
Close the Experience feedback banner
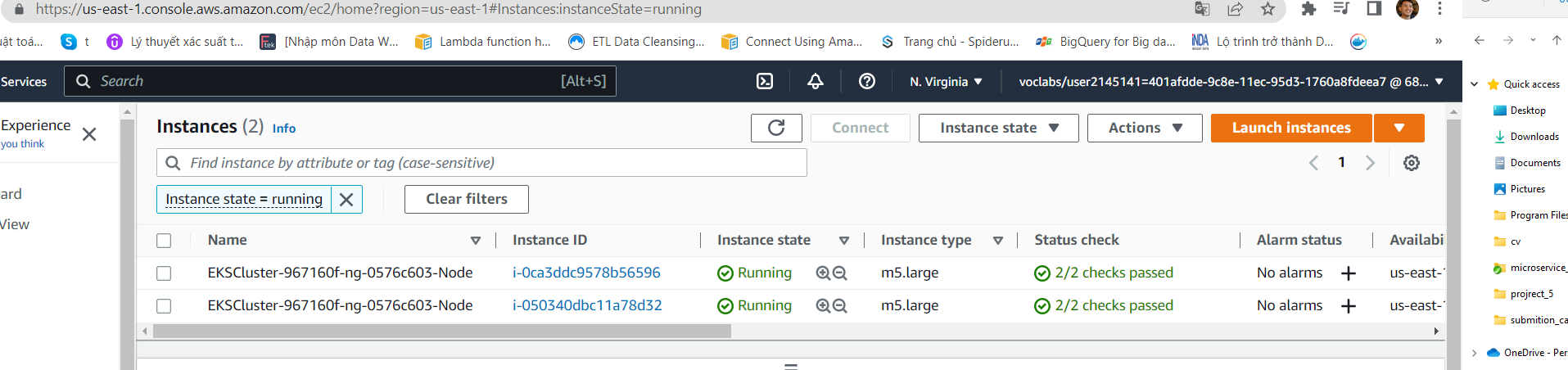tap(89, 134)
